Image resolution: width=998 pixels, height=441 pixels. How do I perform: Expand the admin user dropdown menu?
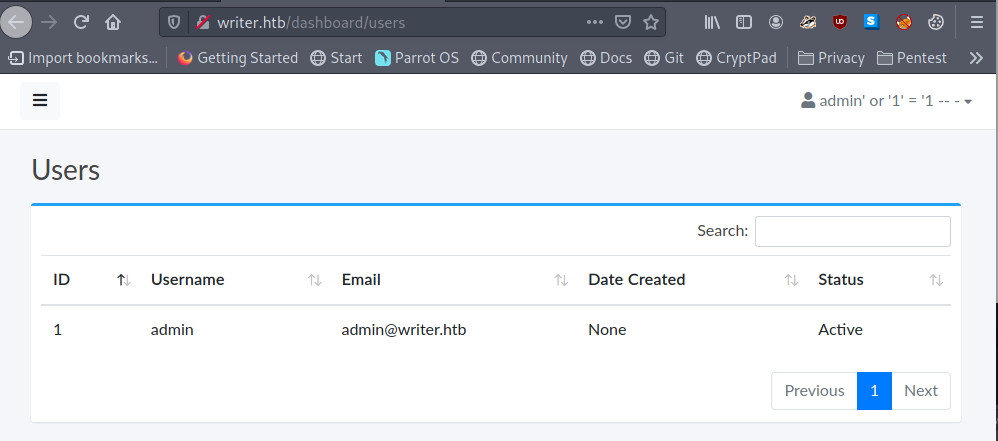pyautogui.click(x=887, y=101)
